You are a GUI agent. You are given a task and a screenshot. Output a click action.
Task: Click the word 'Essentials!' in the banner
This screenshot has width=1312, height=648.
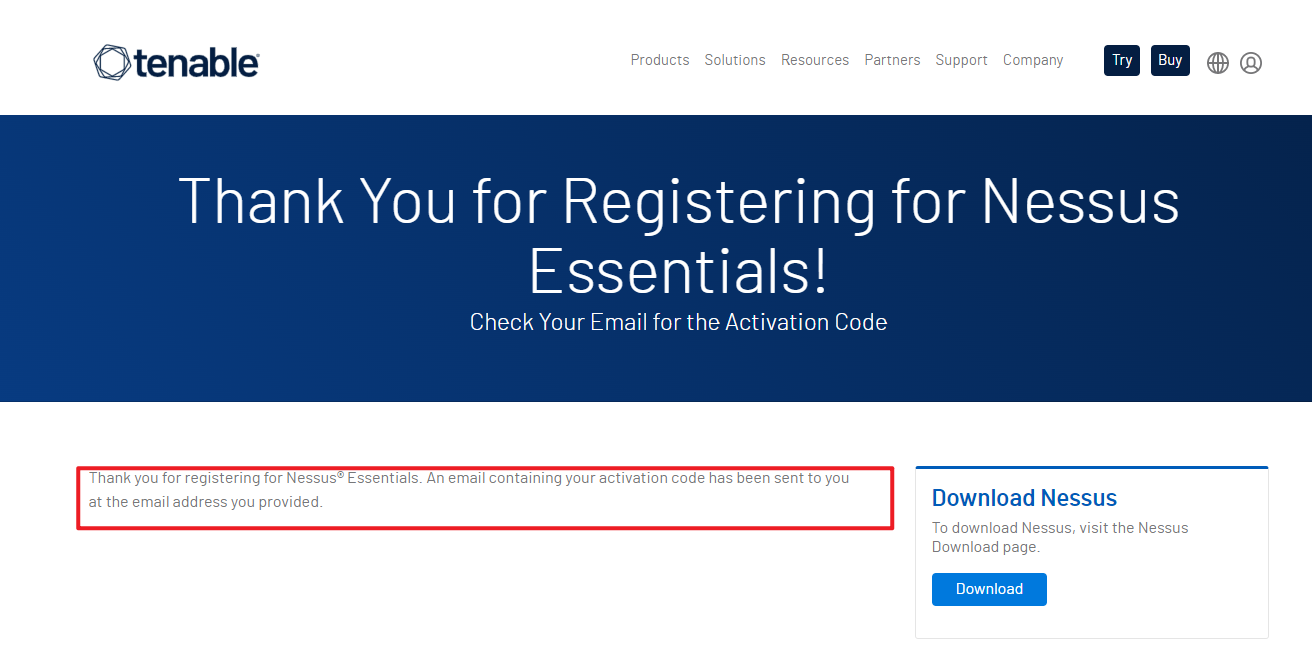tap(678, 270)
